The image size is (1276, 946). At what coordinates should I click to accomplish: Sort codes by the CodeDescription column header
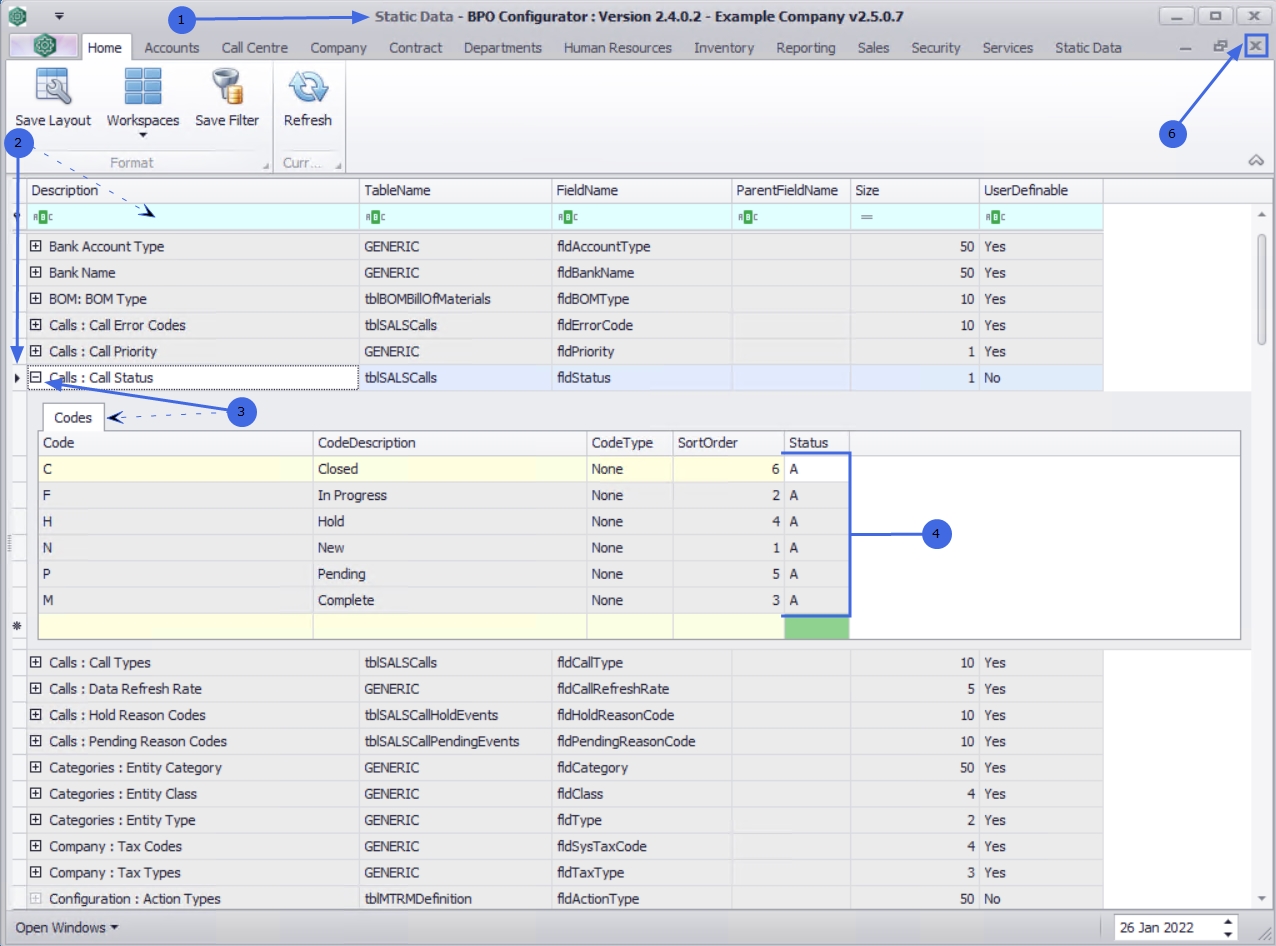[450, 442]
